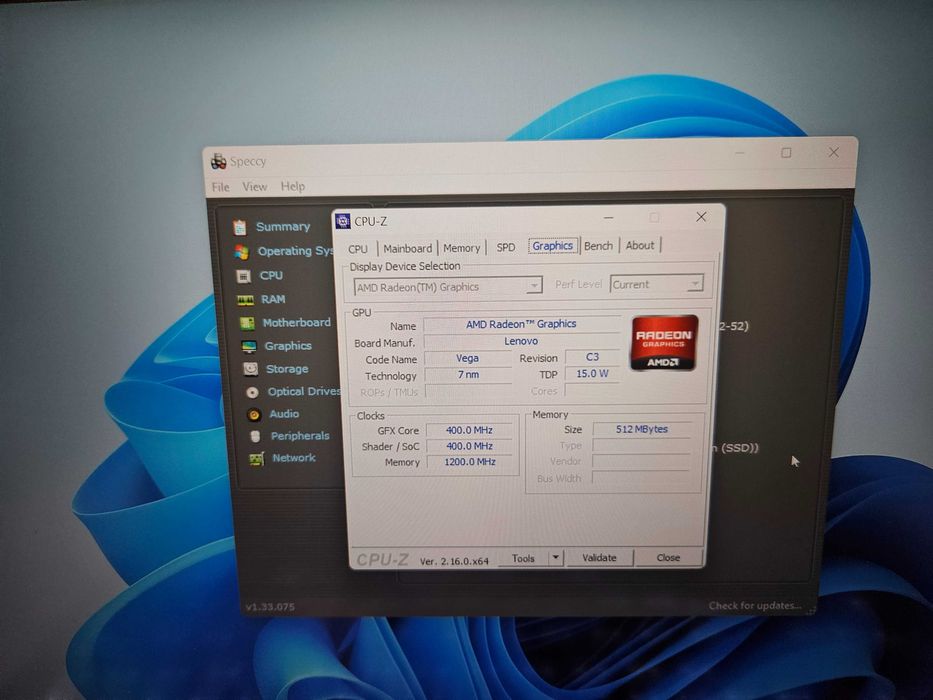Click the Memory clock value 1200.0 MHz
The width and height of the screenshot is (933, 700).
(469, 462)
